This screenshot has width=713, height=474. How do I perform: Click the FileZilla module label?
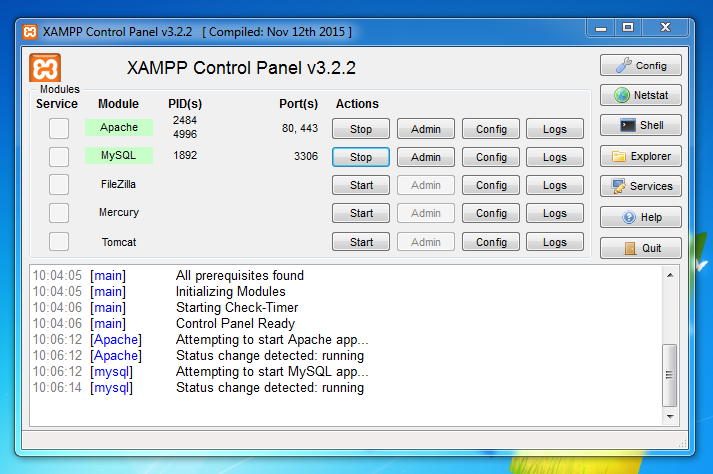pos(118,184)
